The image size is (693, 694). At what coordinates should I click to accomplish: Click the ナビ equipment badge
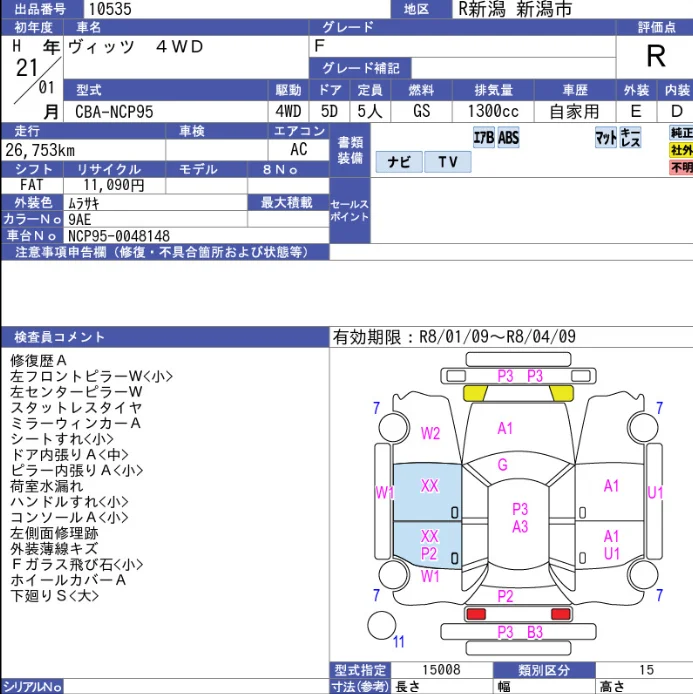(399, 162)
